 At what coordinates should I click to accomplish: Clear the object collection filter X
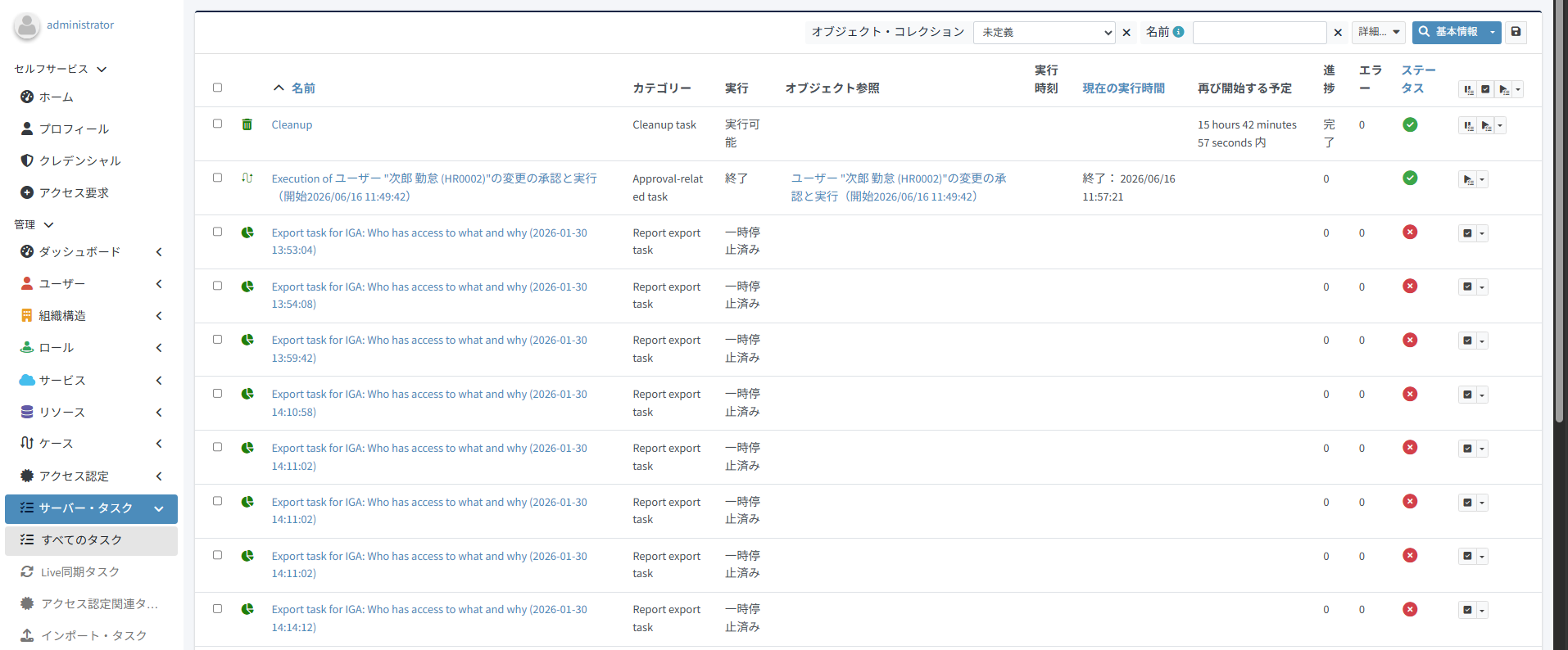[x=1126, y=33]
